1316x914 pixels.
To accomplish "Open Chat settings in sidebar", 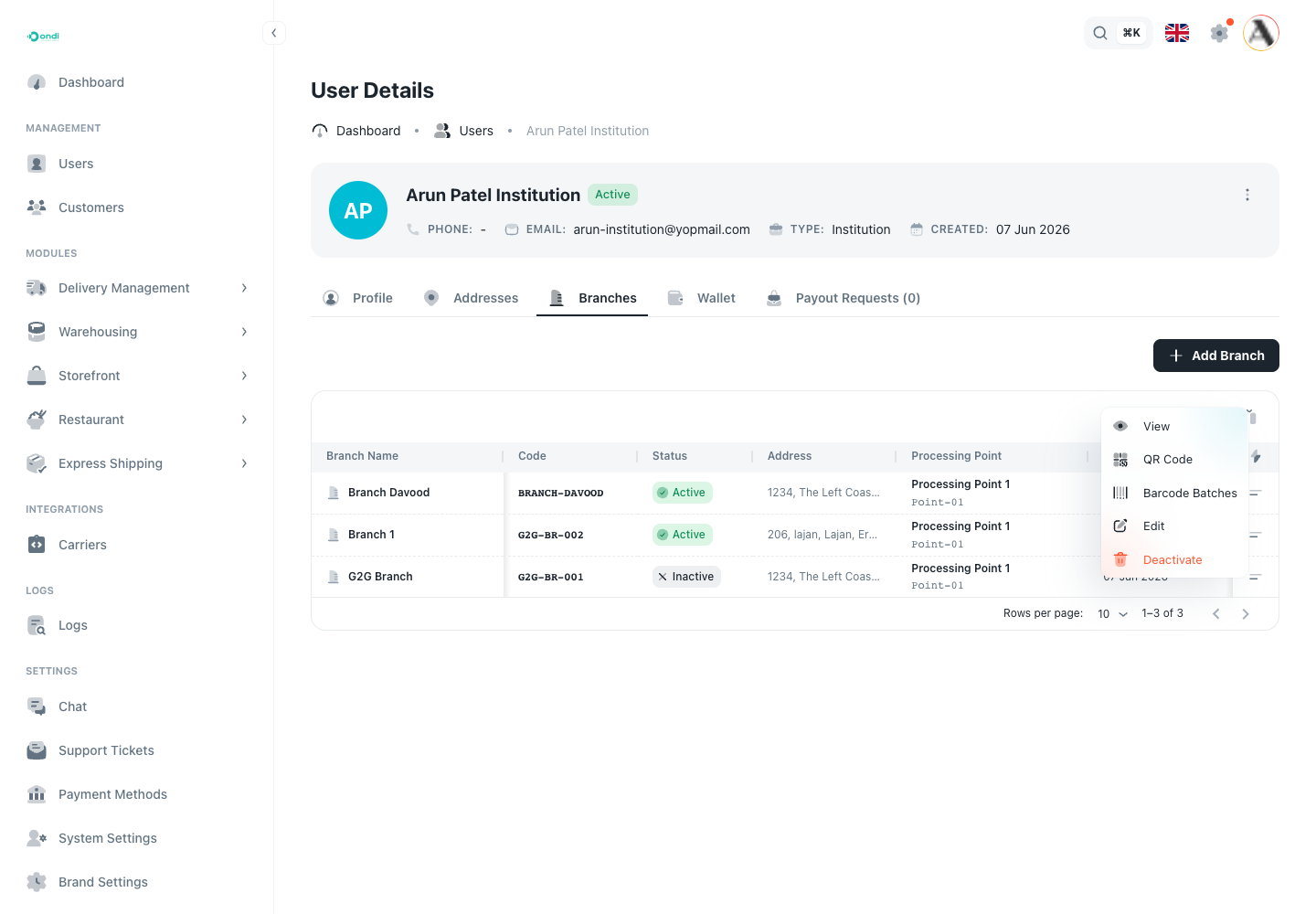I will pyautogui.click(x=137, y=707).
